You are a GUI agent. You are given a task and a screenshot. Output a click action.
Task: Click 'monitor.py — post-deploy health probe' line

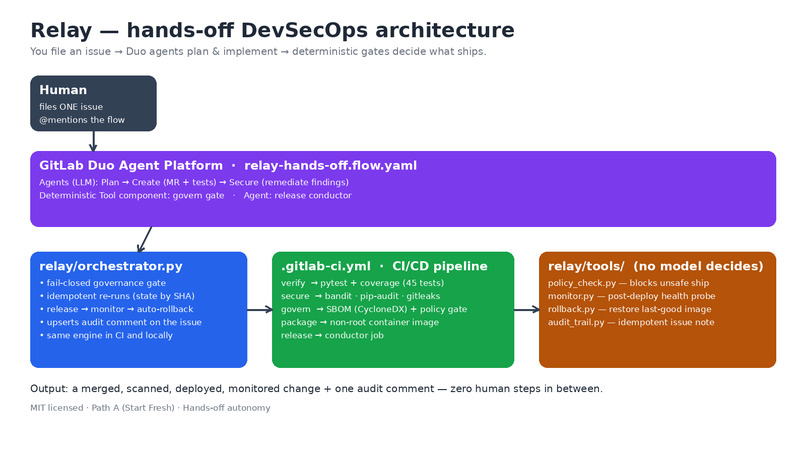[631, 296]
